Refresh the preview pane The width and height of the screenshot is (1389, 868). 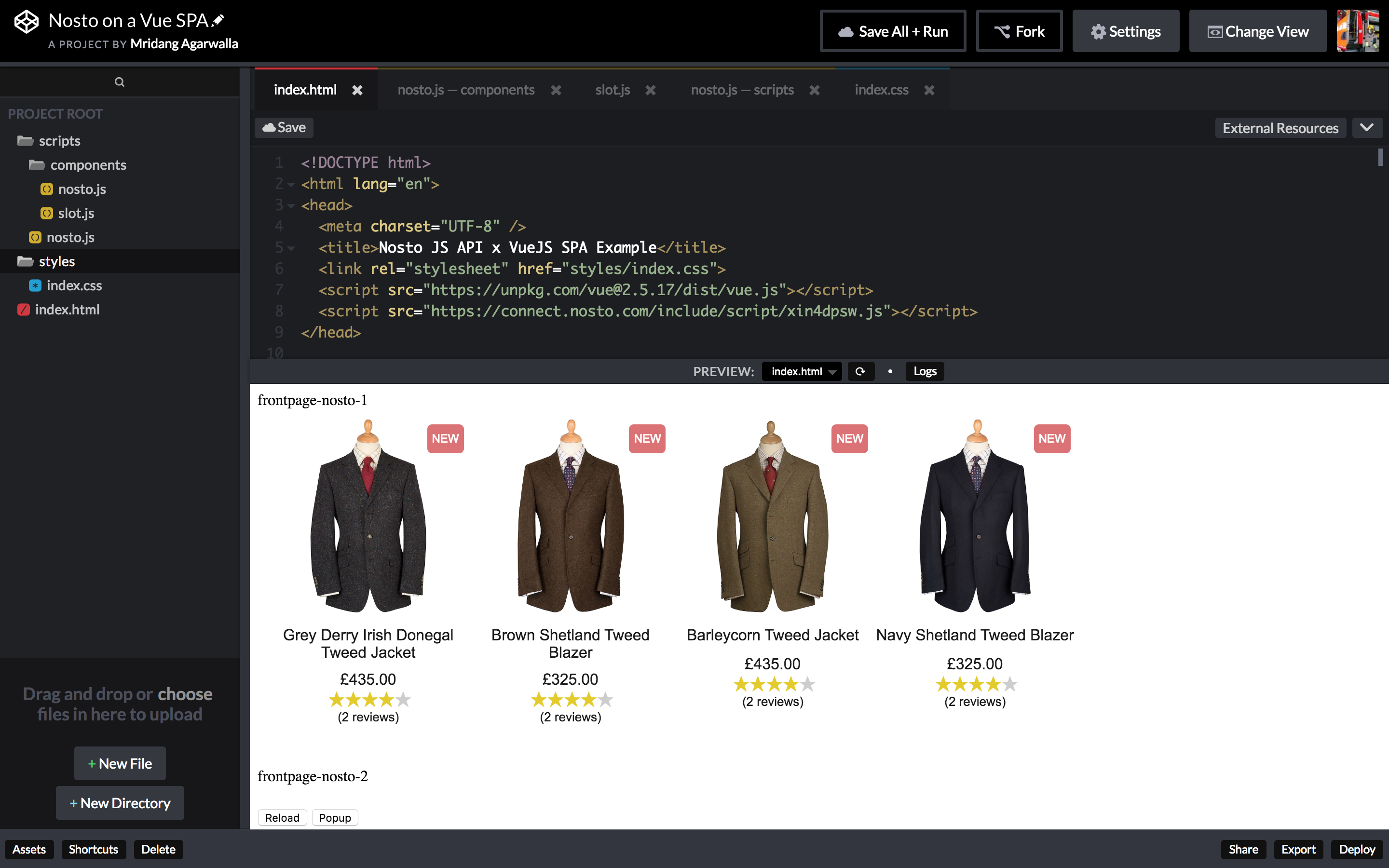860,371
